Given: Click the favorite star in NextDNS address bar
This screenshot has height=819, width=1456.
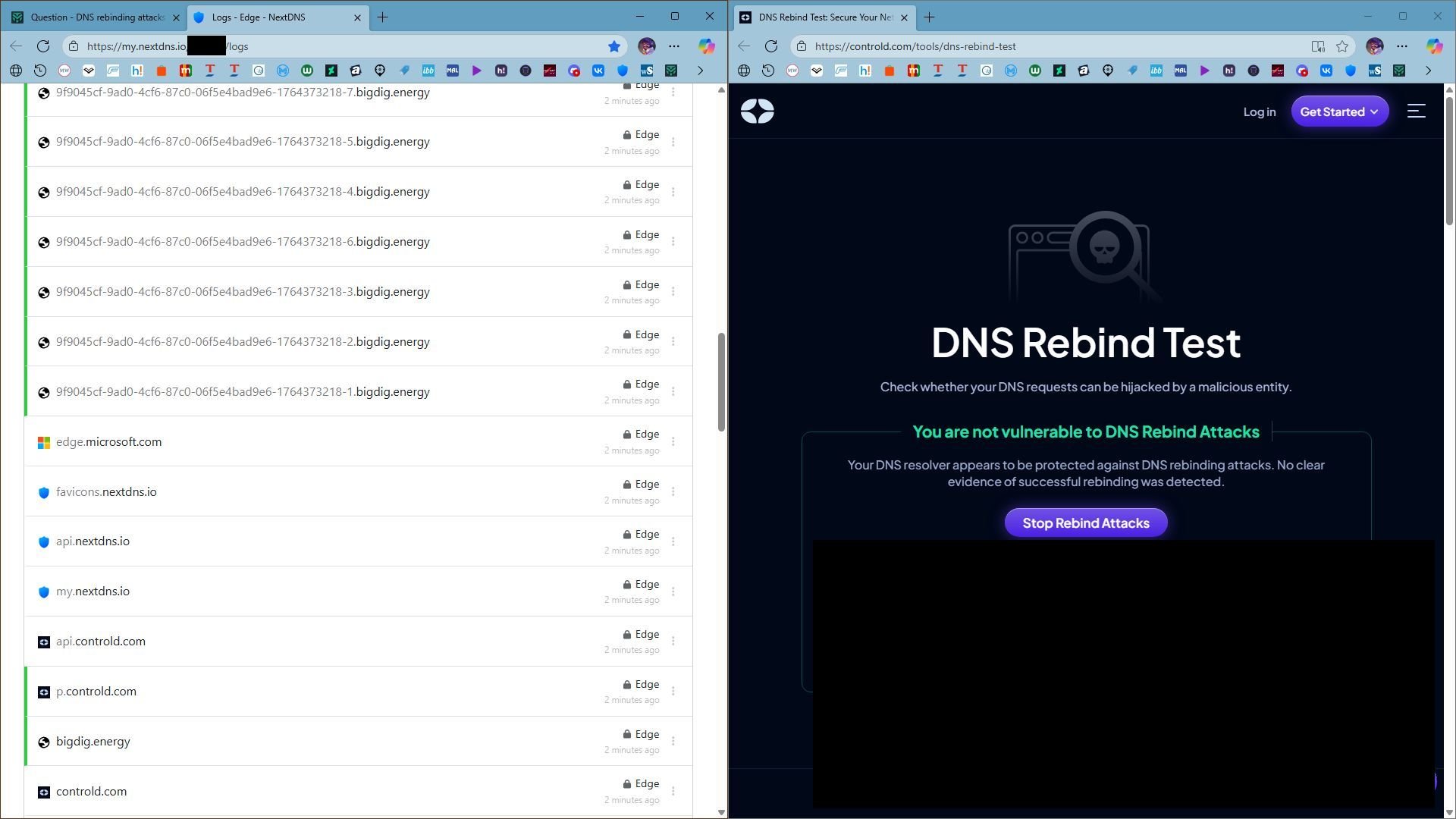Looking at the screenshot, I should pyautogui.click(x=614, y=46).
